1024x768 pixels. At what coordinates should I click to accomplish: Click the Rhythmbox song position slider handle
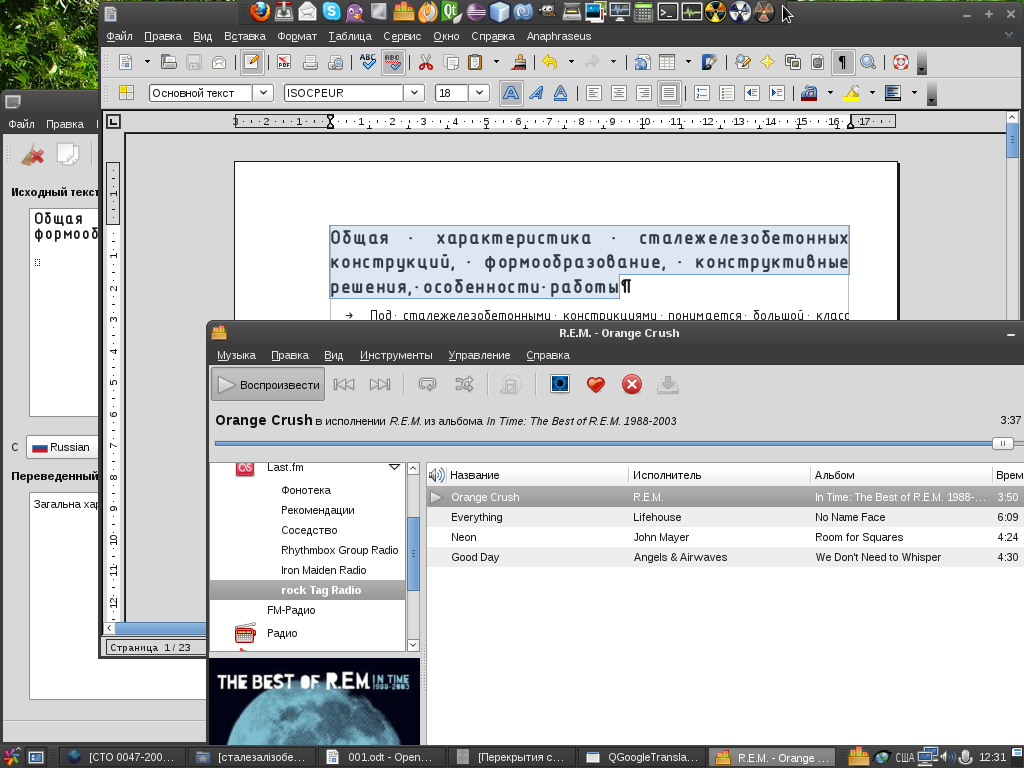pos(1002,443)
